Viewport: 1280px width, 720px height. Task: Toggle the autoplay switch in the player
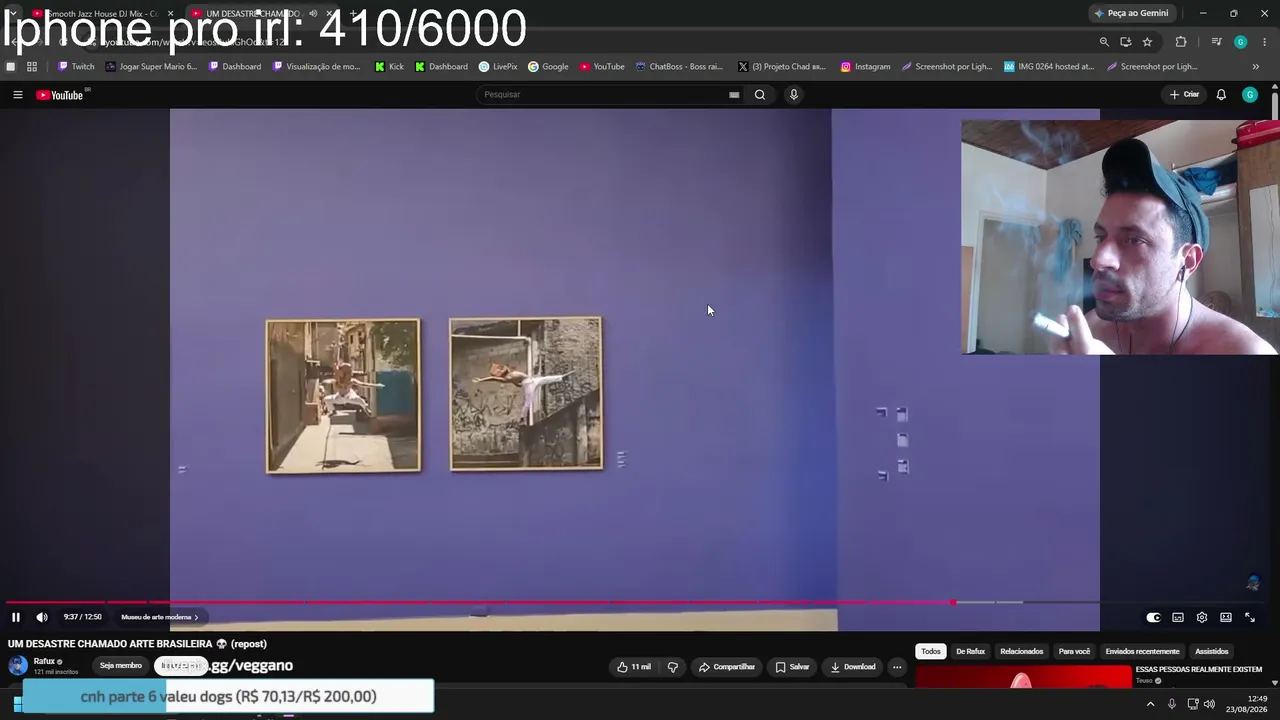click(x=1153, y=617)
